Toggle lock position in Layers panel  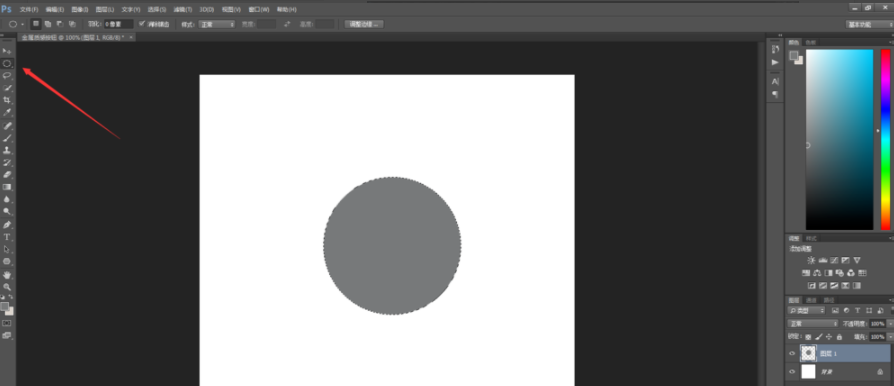829,337
